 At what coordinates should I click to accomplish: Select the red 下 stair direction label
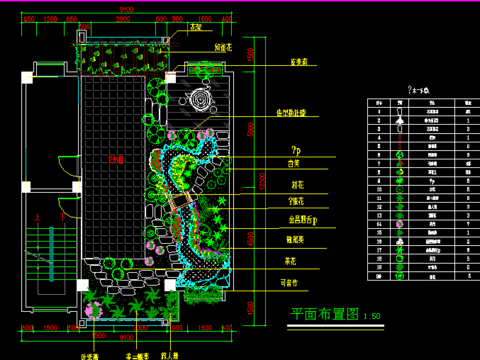pyautogui.click(x=63, y=218)
